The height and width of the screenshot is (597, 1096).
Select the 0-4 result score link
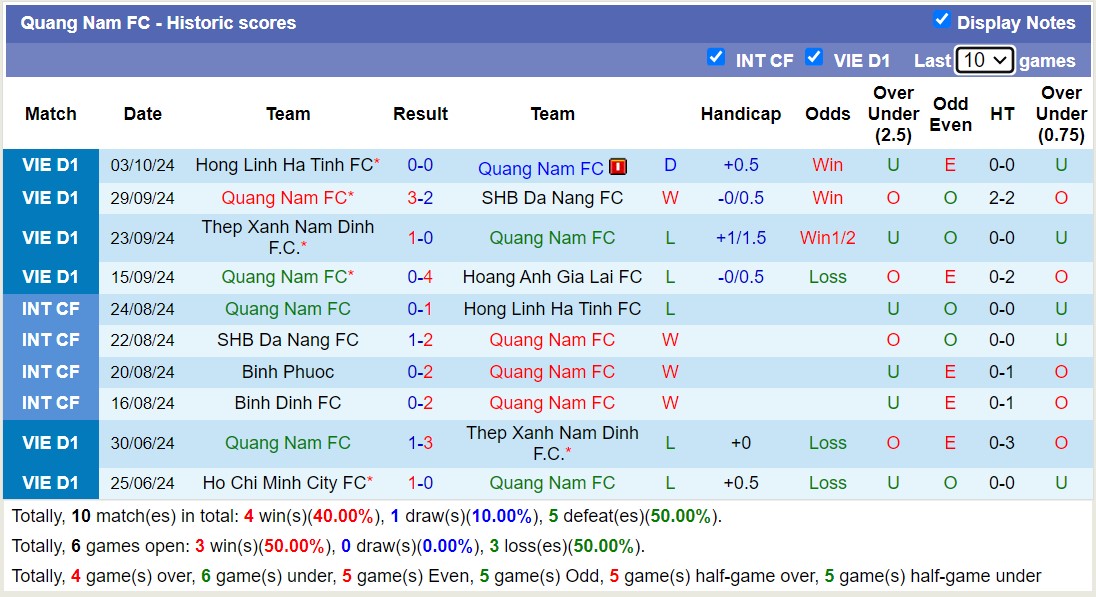point(420,277)
